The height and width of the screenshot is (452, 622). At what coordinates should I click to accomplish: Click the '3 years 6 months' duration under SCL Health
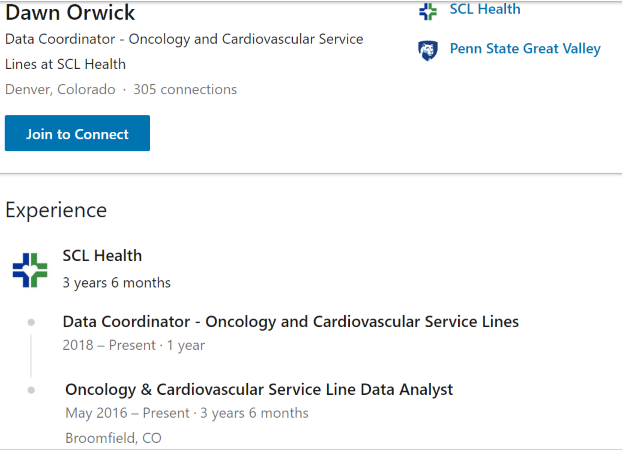pos(117,283)
